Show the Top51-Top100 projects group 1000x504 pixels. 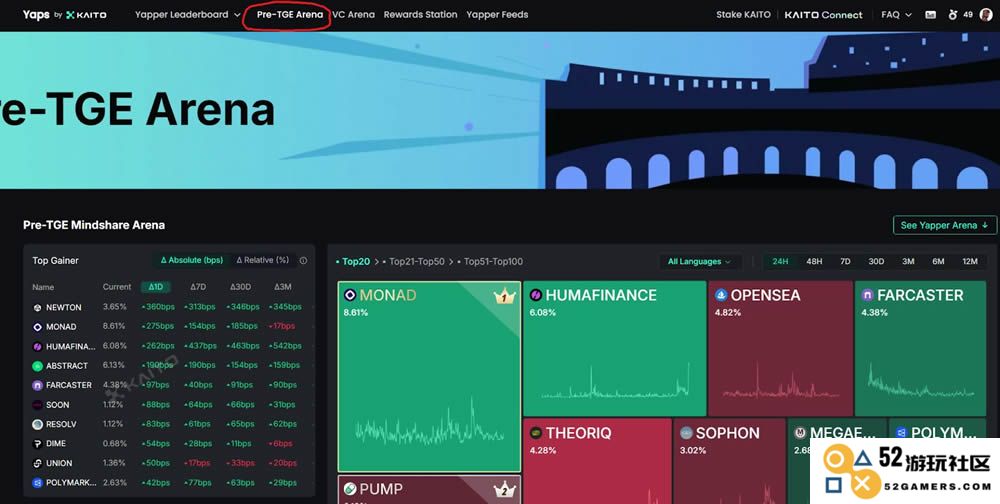click(490, 262)
